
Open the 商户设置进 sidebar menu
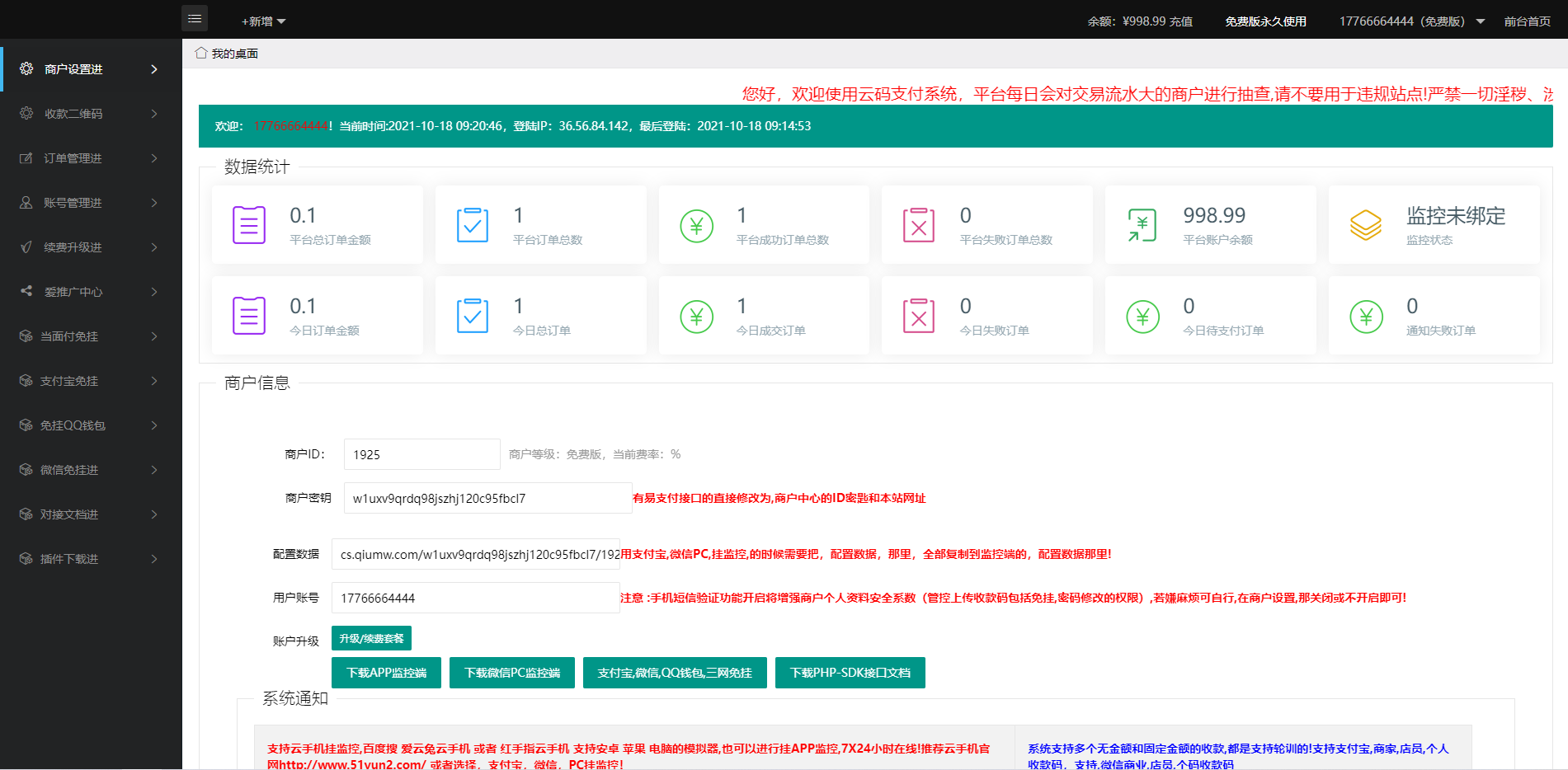pos(91,68)
